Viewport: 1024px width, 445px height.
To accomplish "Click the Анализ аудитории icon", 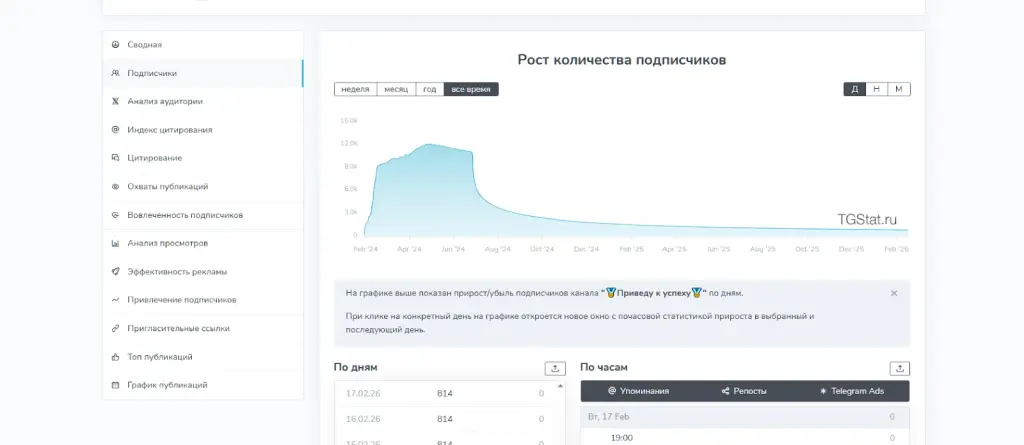I will point(116,101).
